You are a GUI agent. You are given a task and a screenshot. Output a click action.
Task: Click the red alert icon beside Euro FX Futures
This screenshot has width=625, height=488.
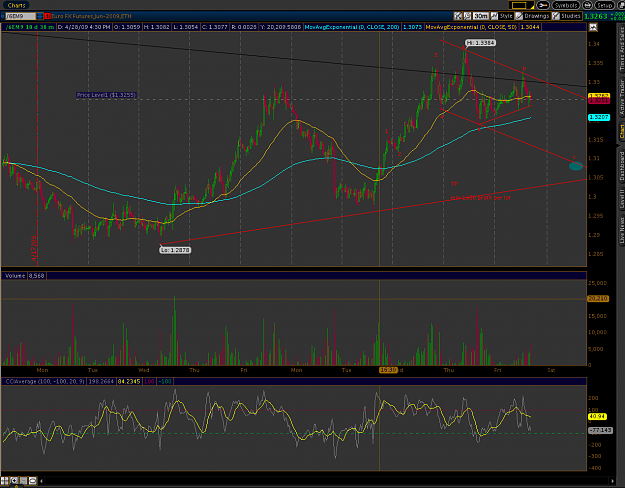[x=47, y=16]
